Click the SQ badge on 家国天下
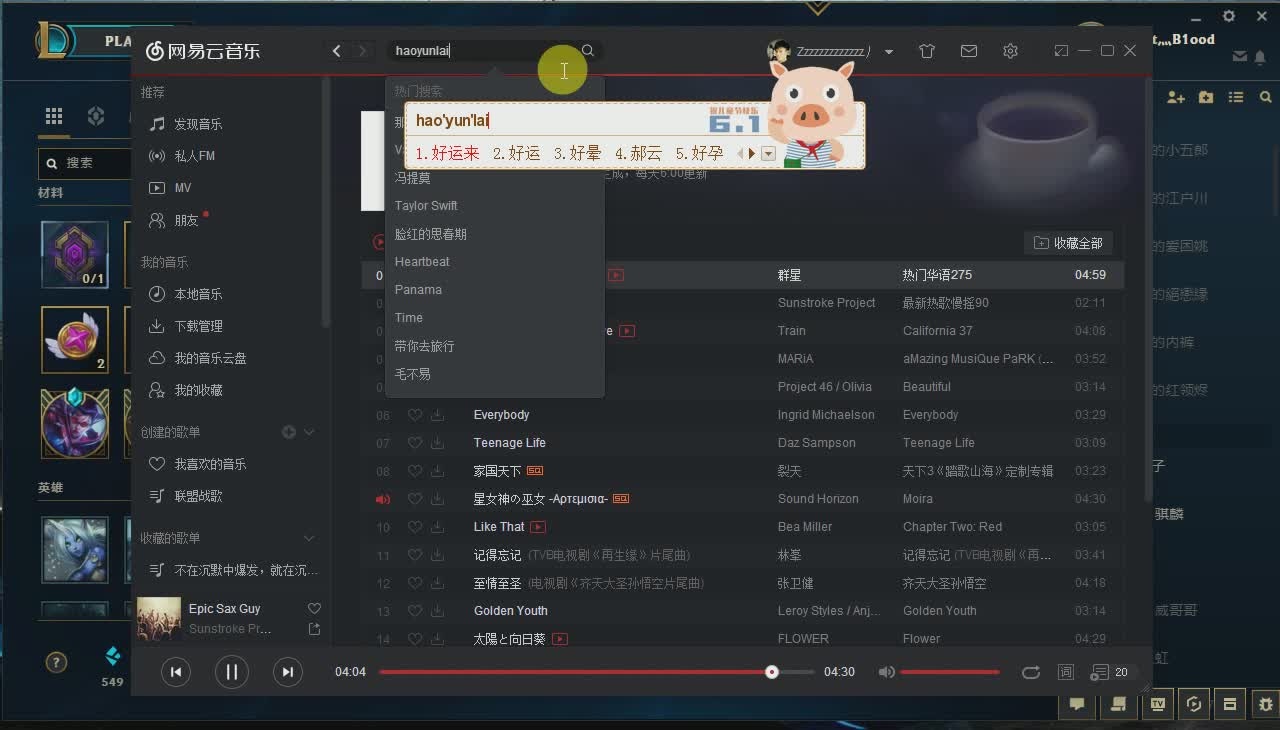Viewport: 1280px width, 730px height. 535,471
